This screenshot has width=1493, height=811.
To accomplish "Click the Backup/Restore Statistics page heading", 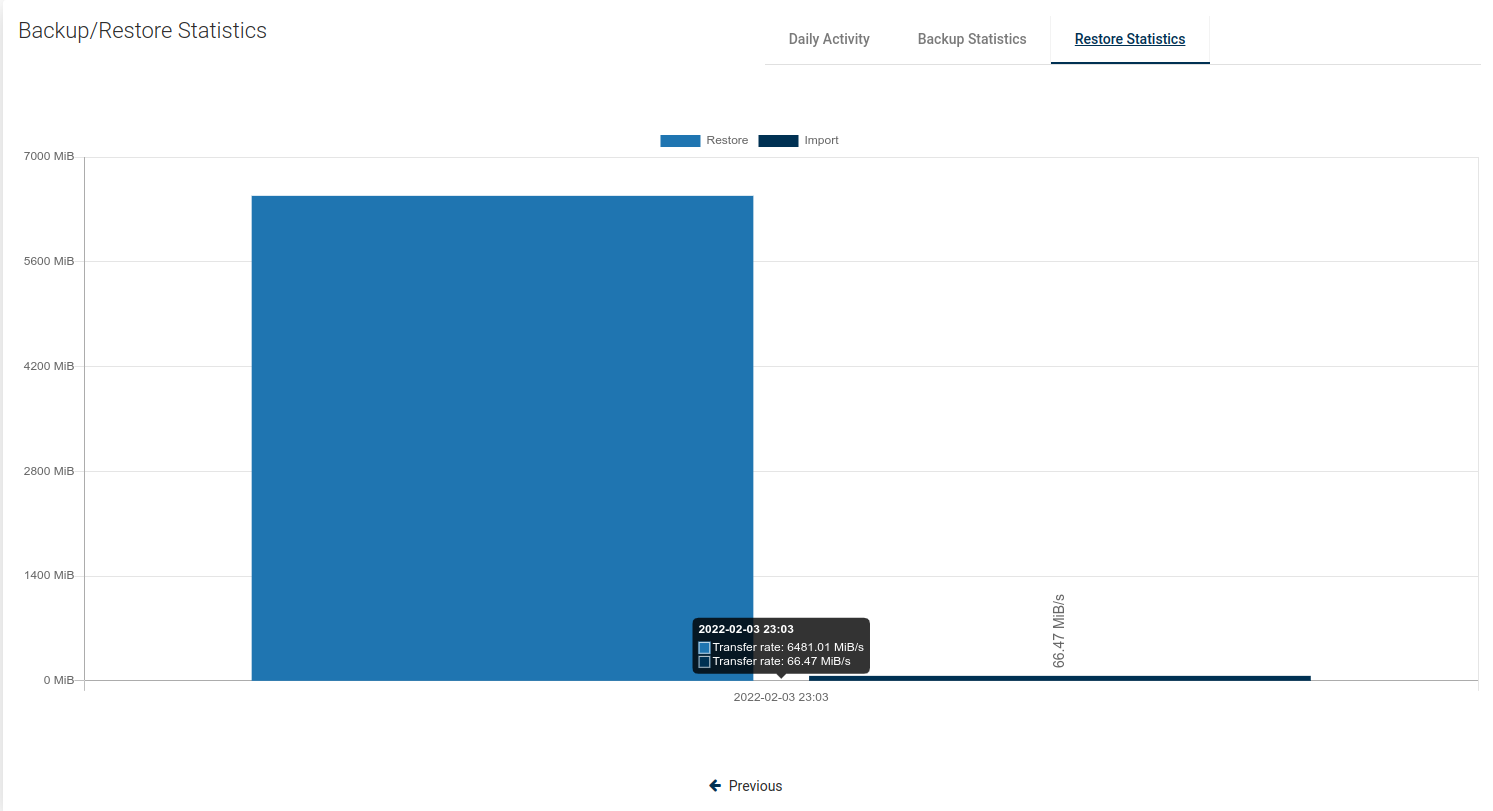I will [142, 31].
